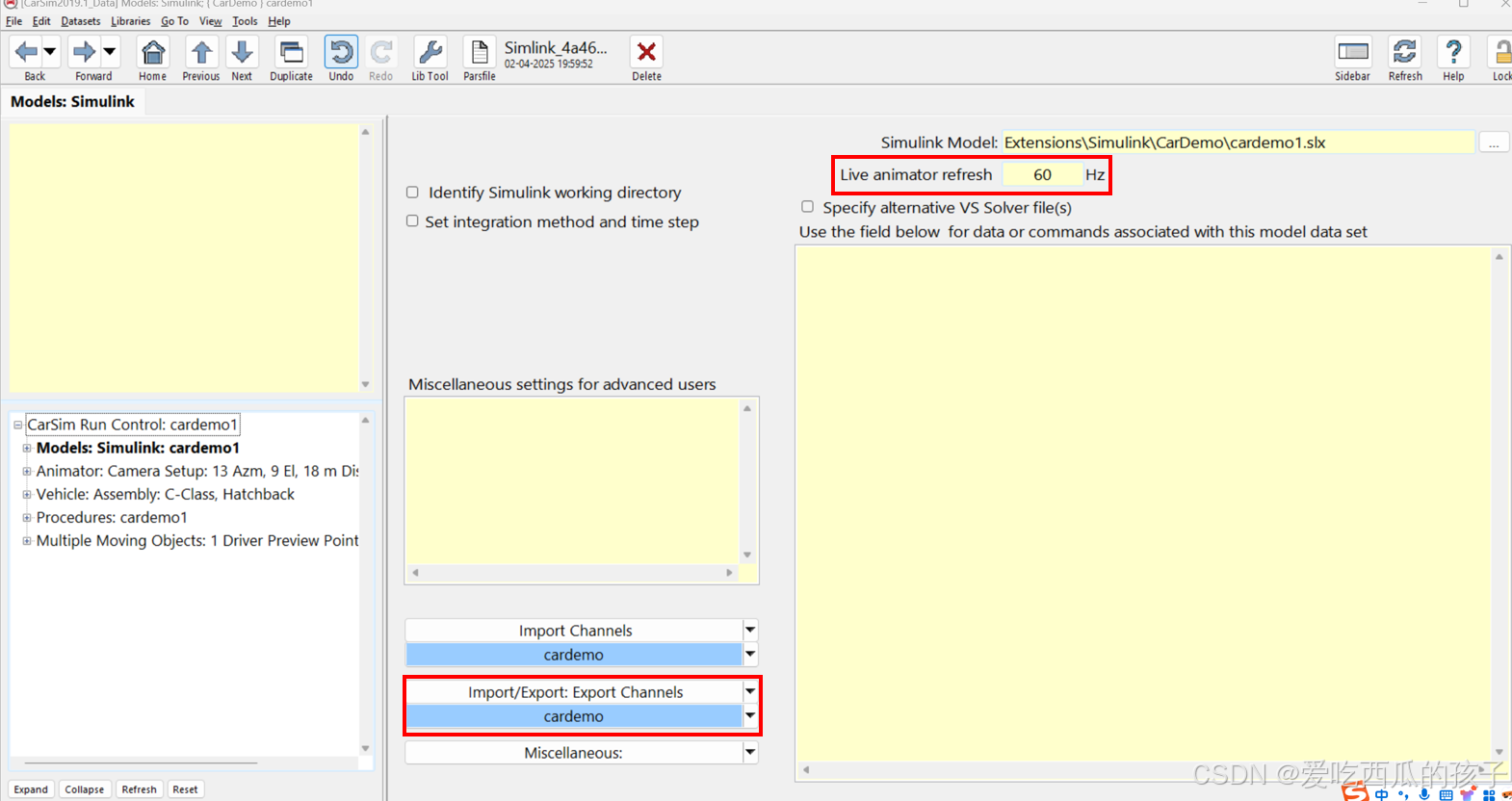The height and width of the screenshot is (801, 1512).
Task: Open the Libraries menu
Action: (131, 21)
